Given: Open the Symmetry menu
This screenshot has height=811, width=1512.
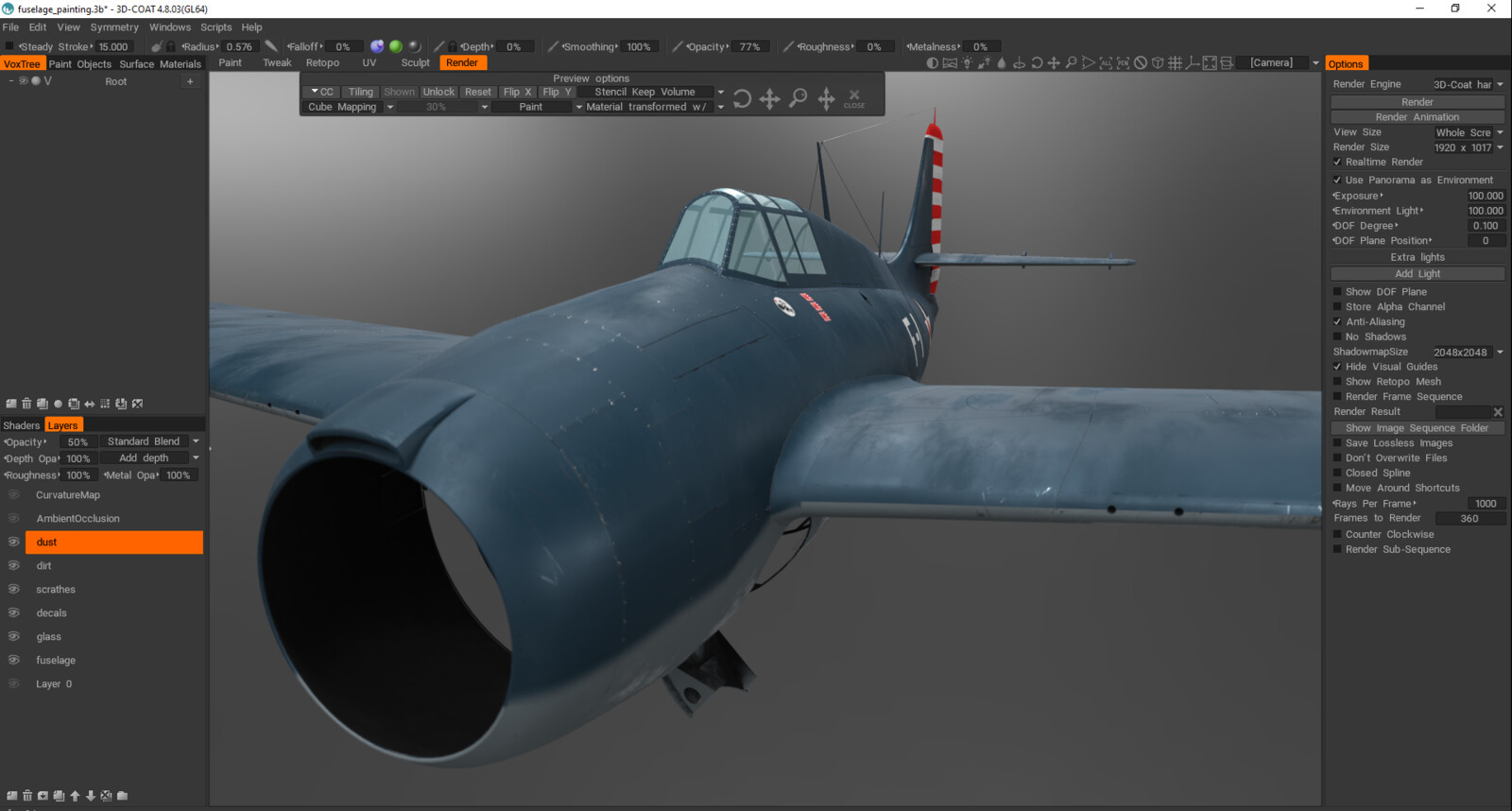Looking at the screenshot, I should point(114,27).
